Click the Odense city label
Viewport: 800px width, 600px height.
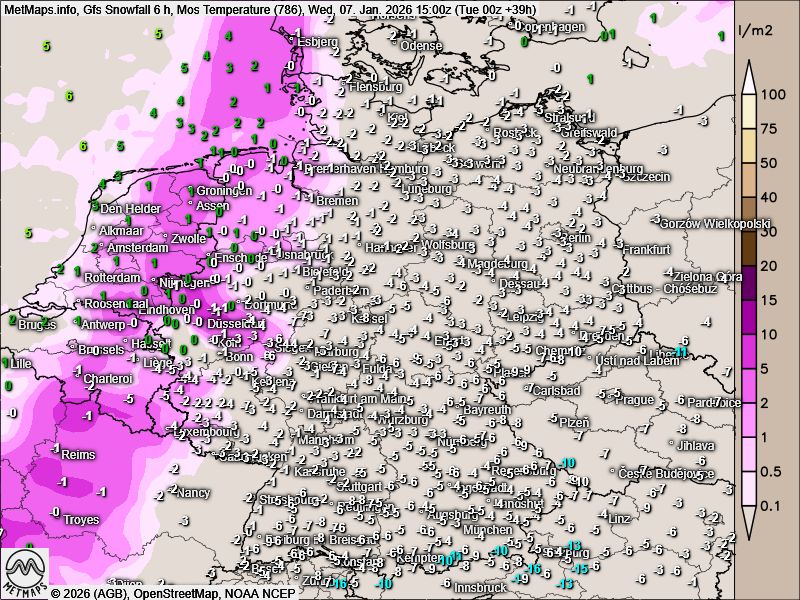coord(420,46)
